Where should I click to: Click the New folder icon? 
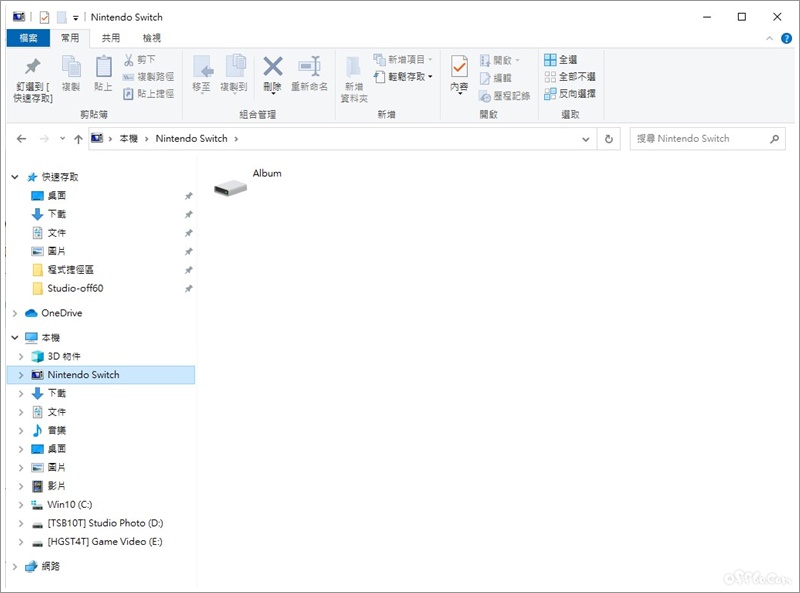click(x=354, y=68)
